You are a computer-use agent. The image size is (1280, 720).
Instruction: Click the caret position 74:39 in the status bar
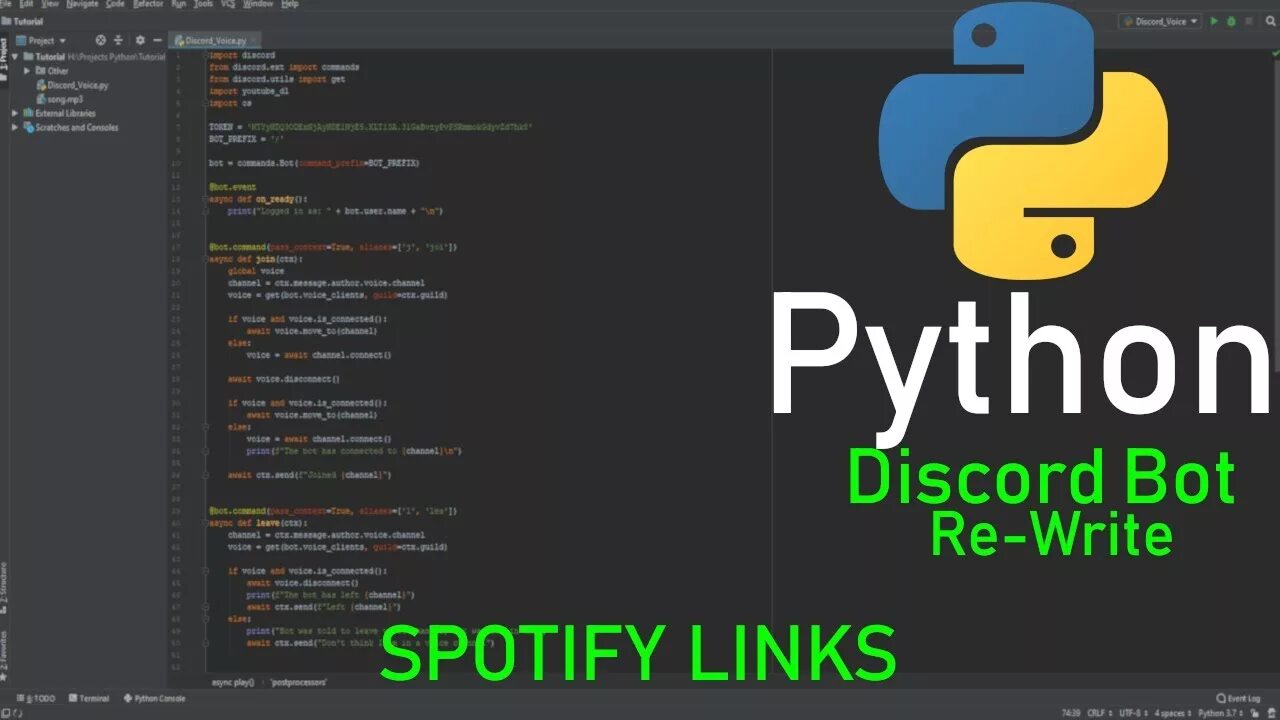(x=1071, y=713)
